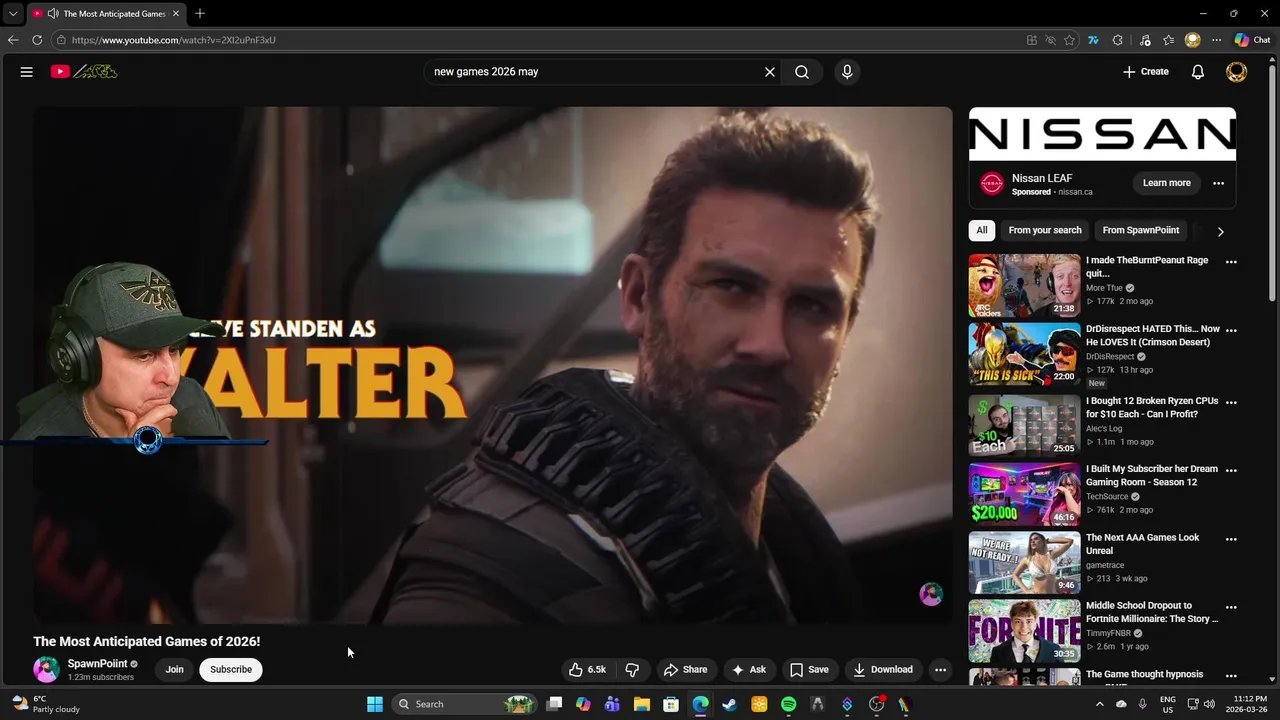Mute the tab via speaker icon
Image resolution: width=1280 pixels, height=720 pixels.
53,14
